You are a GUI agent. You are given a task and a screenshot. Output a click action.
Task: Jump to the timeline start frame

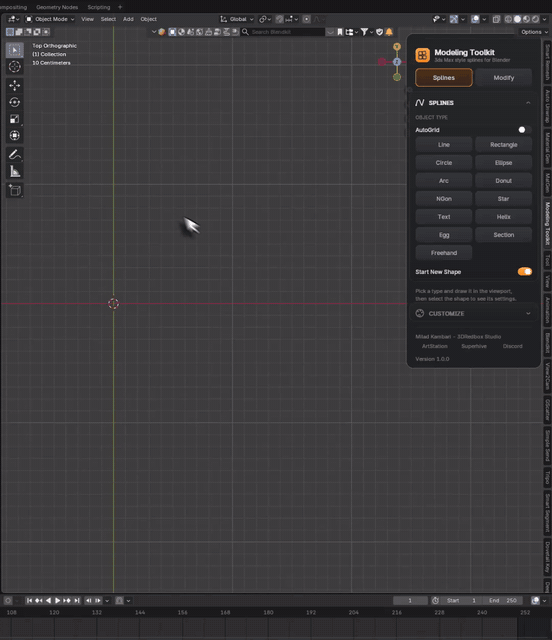point(29,600)
